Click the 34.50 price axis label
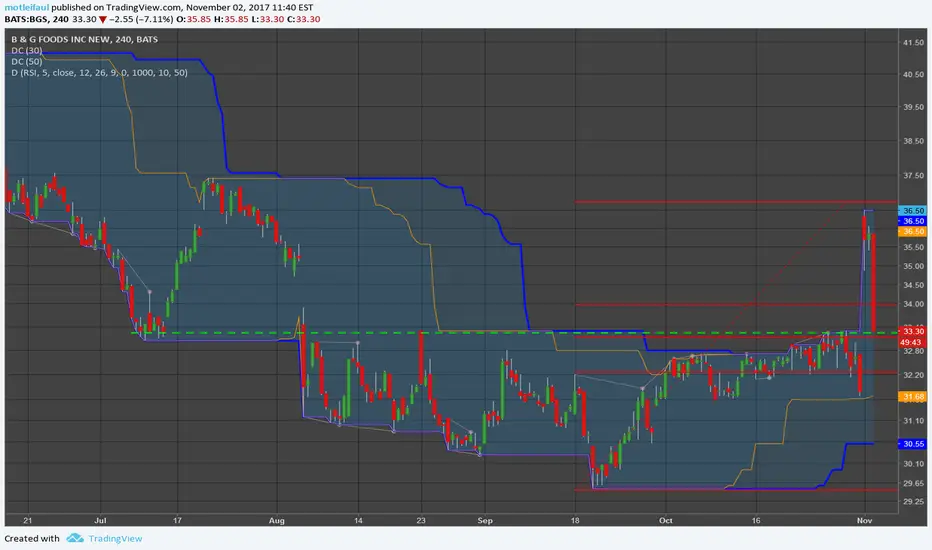932x550 pixels. pyautogui.click(x=914, y=285)
